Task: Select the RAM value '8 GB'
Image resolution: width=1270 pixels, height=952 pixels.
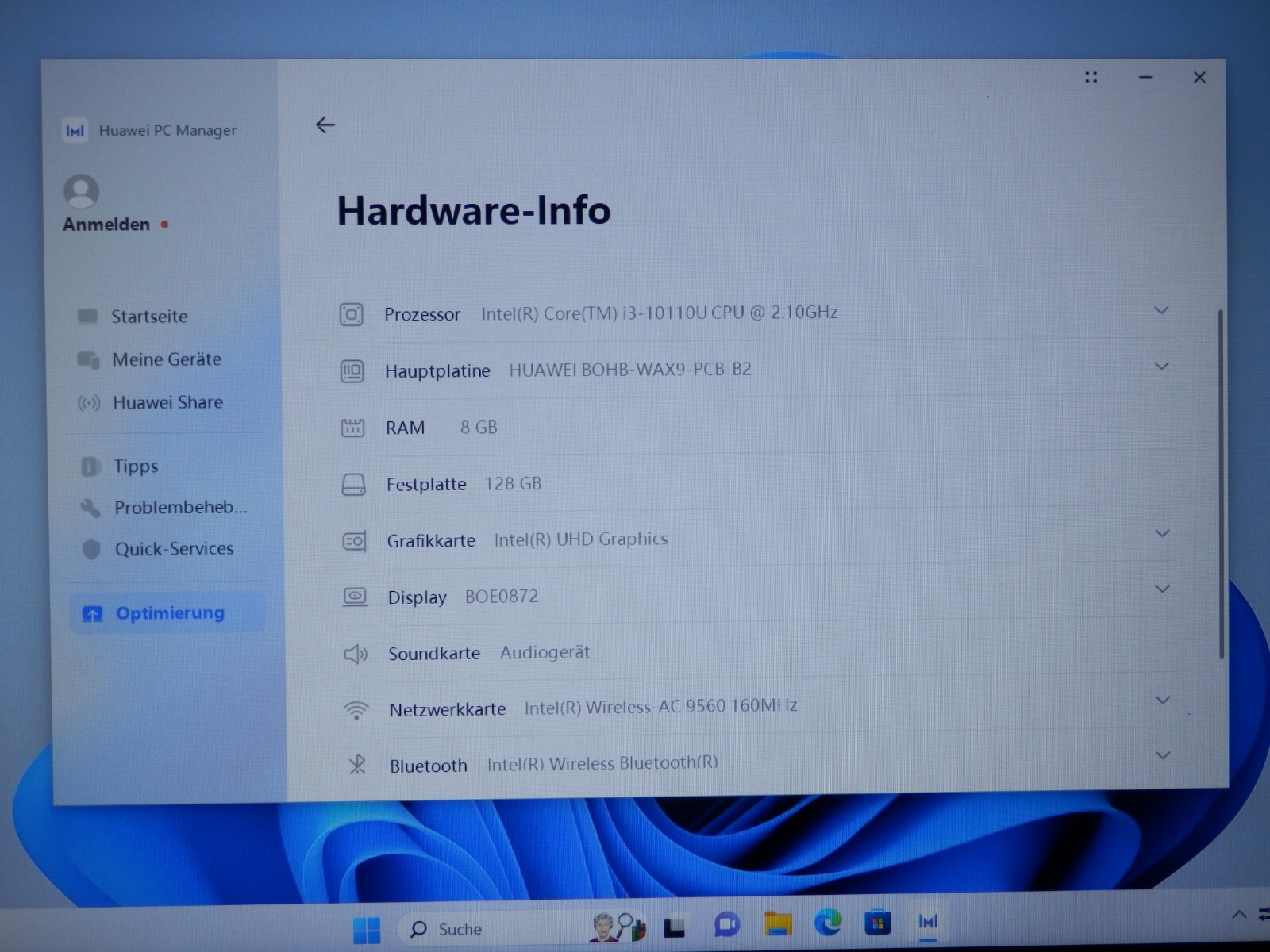Action: (479, 428)
